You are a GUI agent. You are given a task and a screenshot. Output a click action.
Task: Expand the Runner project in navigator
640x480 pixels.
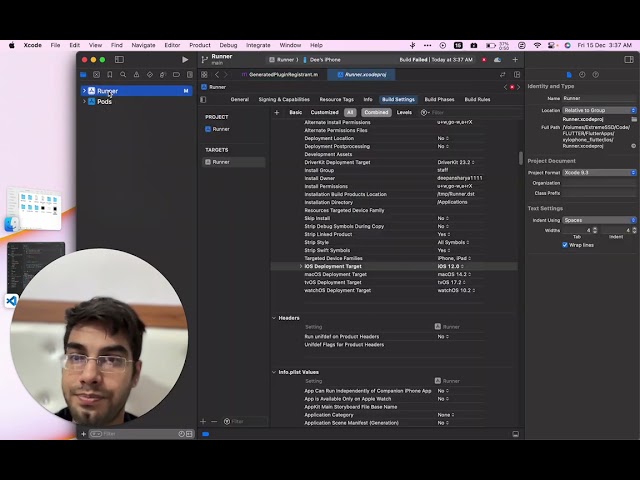84,91
